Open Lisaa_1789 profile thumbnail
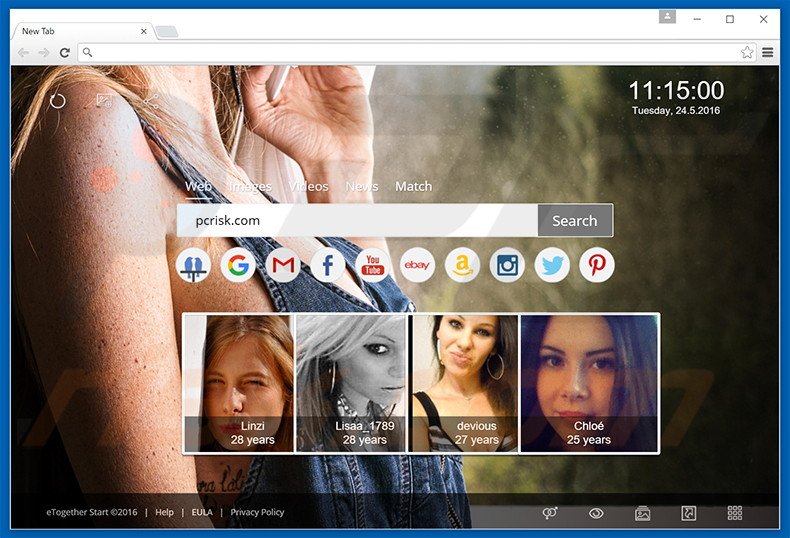The image size is (790, 538). coord(351,383)
